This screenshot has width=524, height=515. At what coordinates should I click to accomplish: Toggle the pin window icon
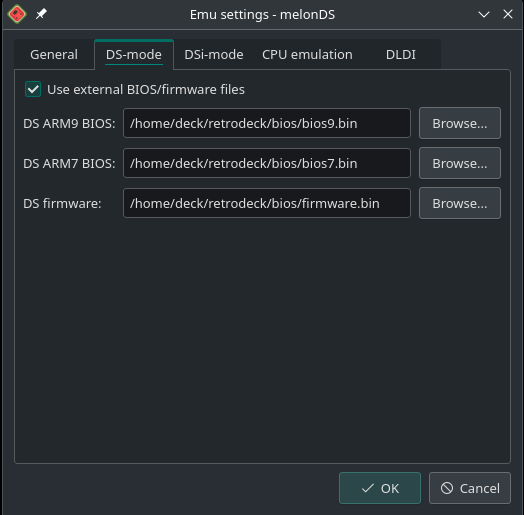point(41,14)
